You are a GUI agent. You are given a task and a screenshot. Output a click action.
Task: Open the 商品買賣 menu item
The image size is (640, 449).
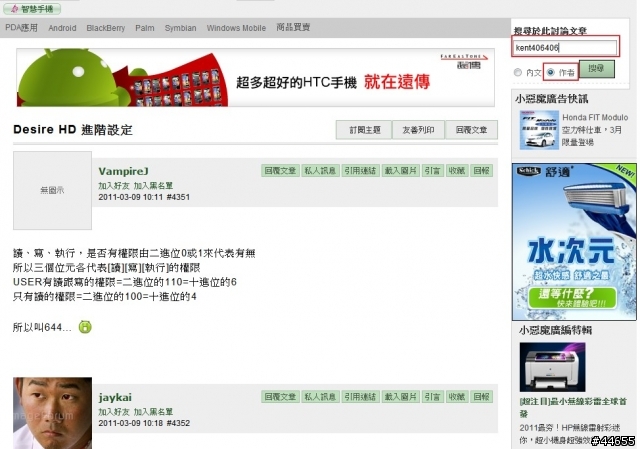(293, 27)
